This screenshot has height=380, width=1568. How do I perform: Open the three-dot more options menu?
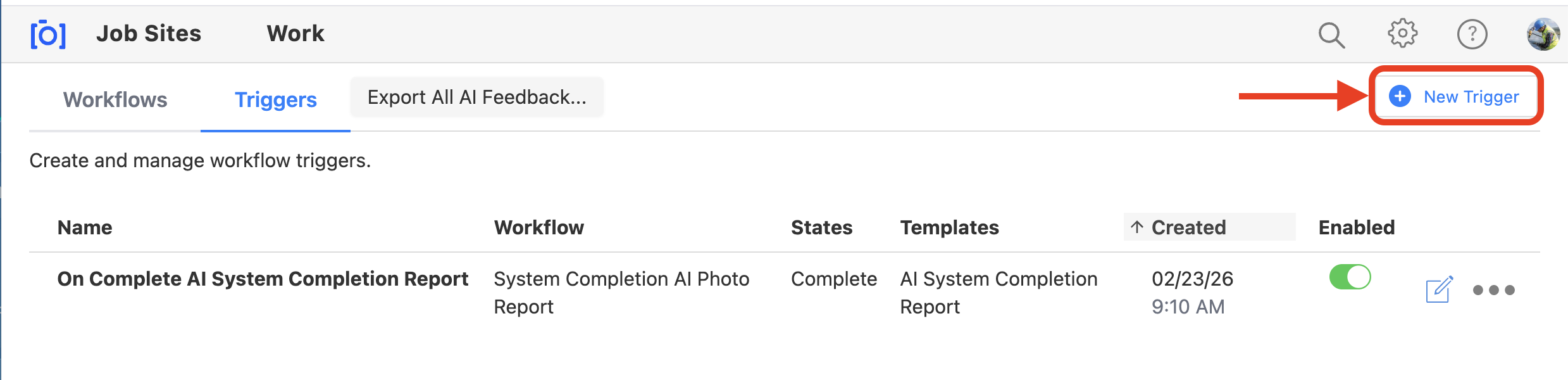click(1493, 290)
